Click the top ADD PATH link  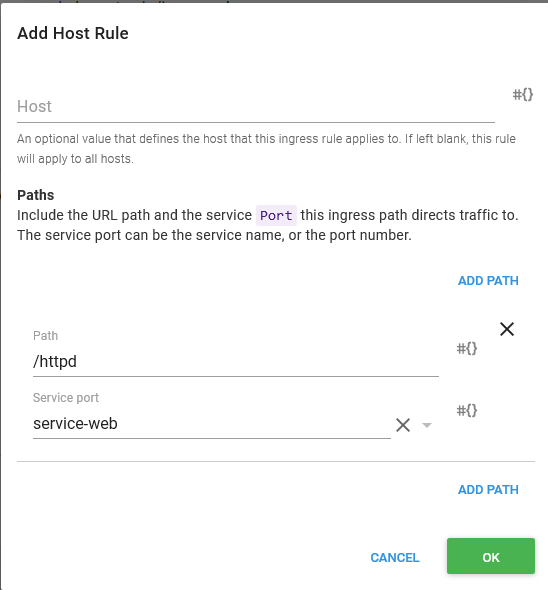pos(488,281)
